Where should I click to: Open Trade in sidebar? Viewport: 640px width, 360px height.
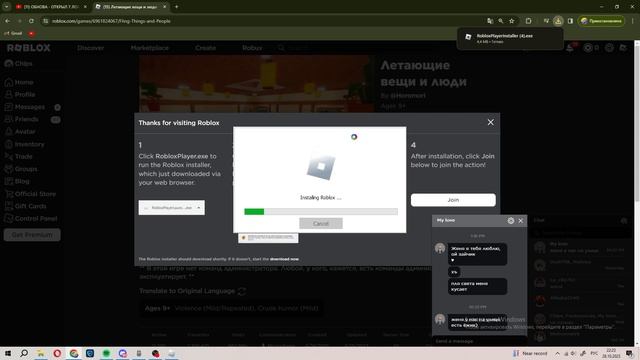click(19, 156)
